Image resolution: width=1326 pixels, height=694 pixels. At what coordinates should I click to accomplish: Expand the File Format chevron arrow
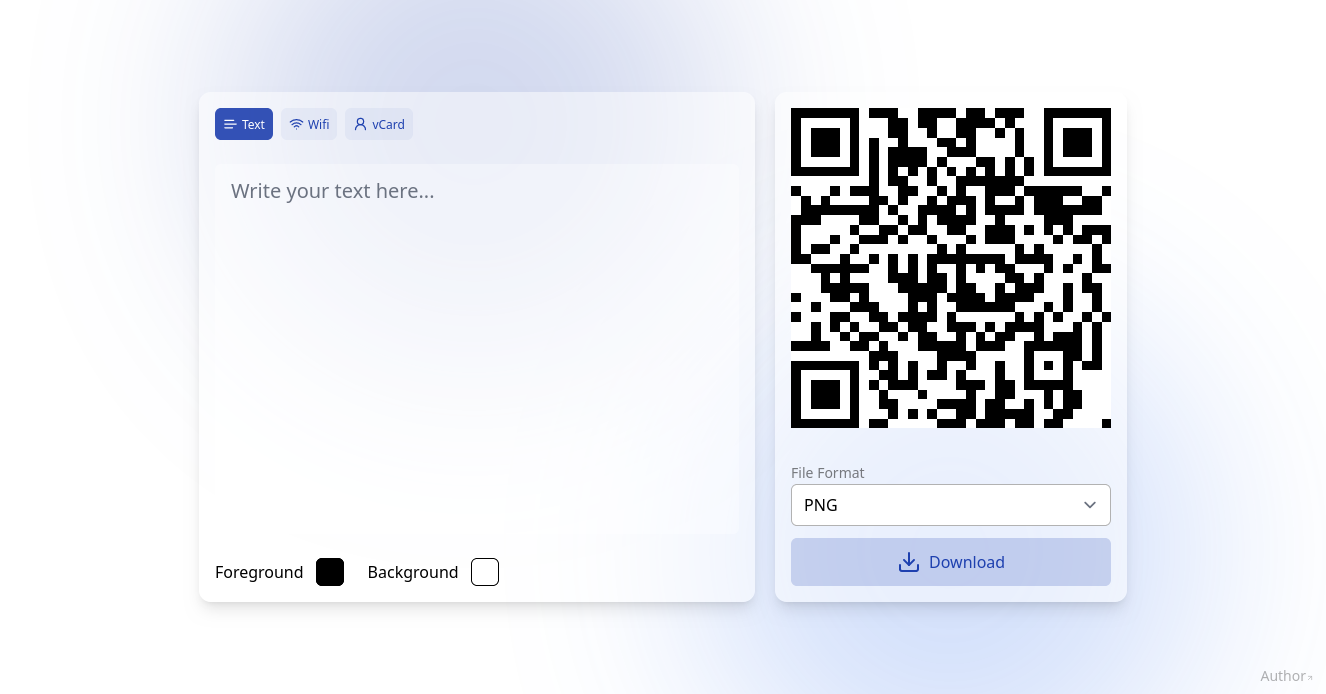pos(1090,505)
